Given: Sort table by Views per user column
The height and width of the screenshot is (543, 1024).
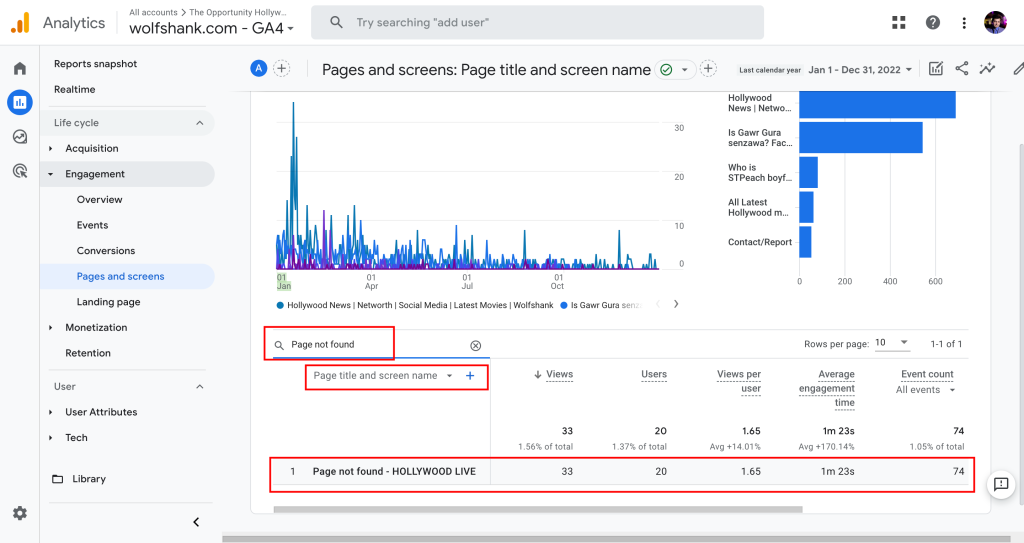Looking at the screenshot, I should click(739, 382).
